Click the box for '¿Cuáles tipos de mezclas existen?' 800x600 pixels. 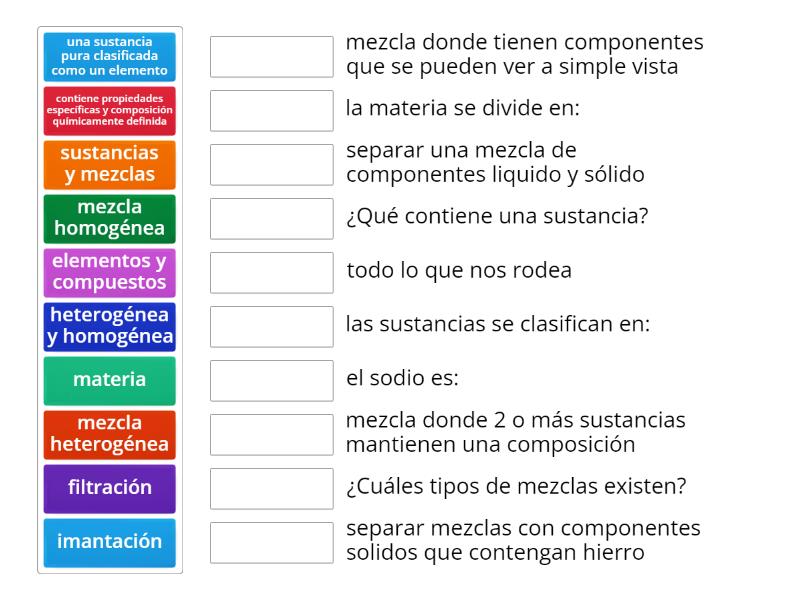pos(272,489)
